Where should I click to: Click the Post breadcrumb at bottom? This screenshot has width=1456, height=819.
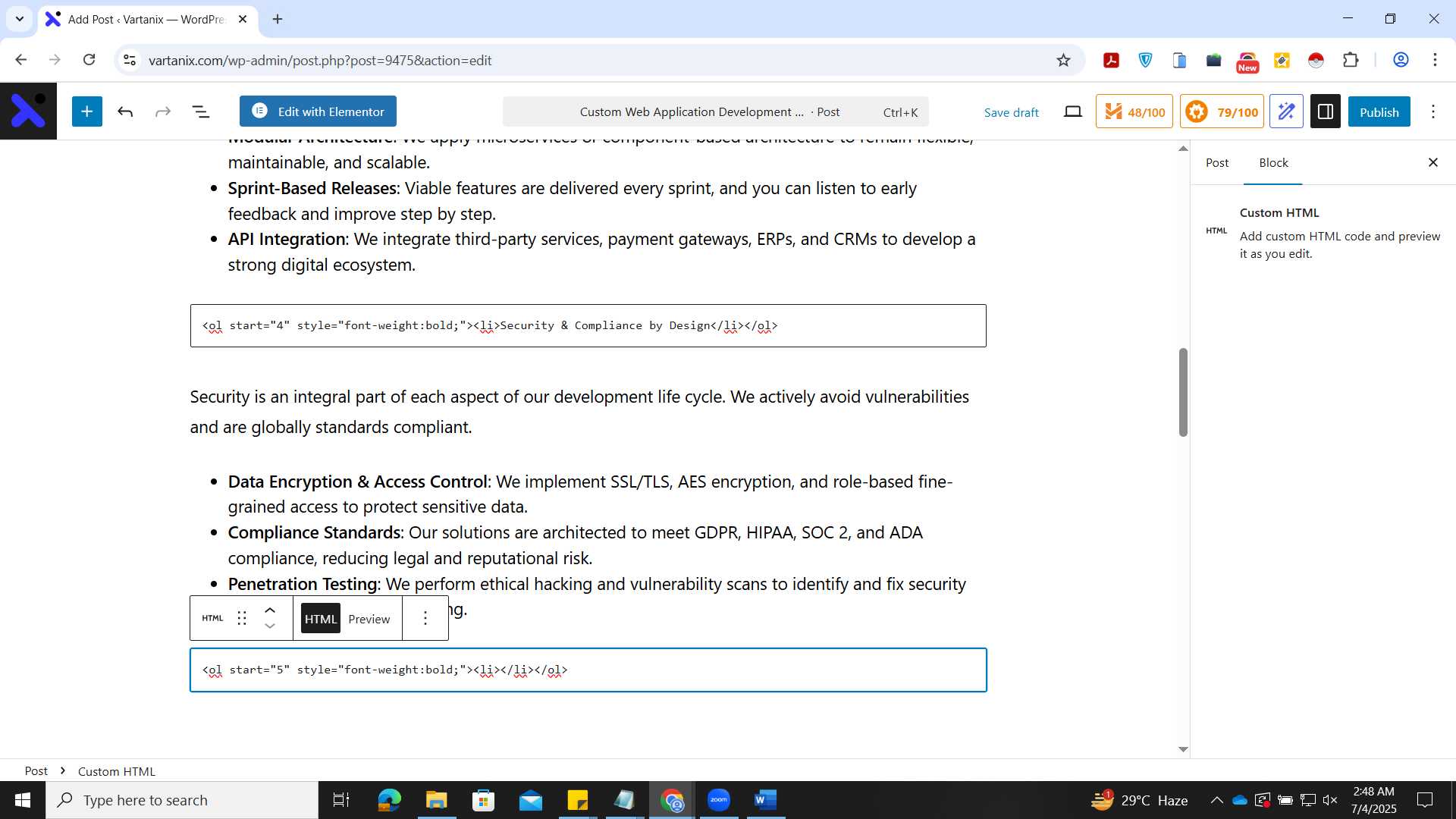click(36, 770)
